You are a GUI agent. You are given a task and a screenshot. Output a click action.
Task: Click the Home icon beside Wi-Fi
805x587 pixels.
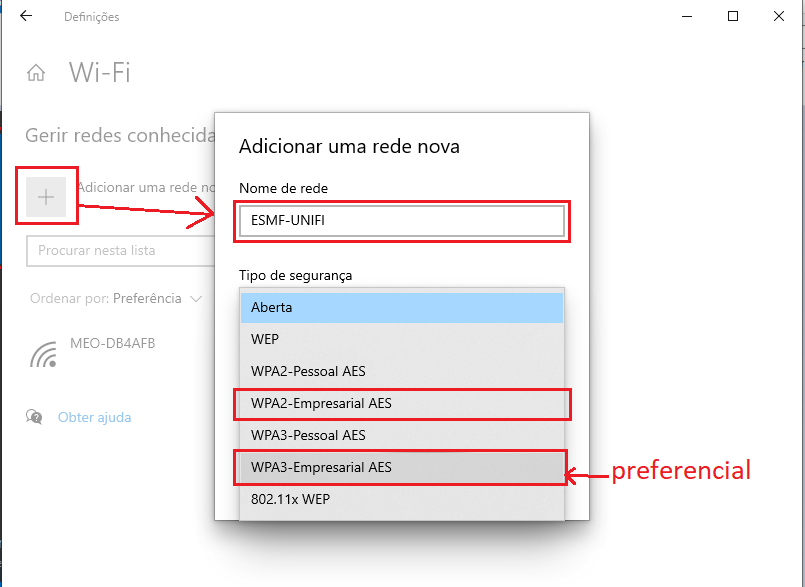click(37, 73)
